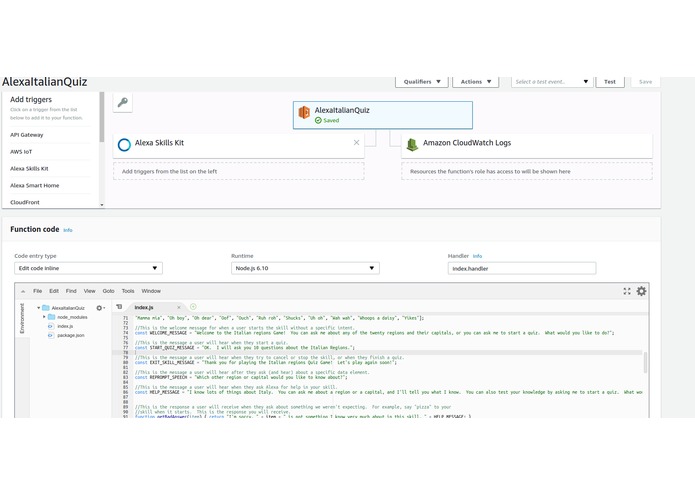Image resolution: width=695 pixels, height=494 pixels.
Task: Add the Alexa Smart Home trigger
Action: [35, 185]
